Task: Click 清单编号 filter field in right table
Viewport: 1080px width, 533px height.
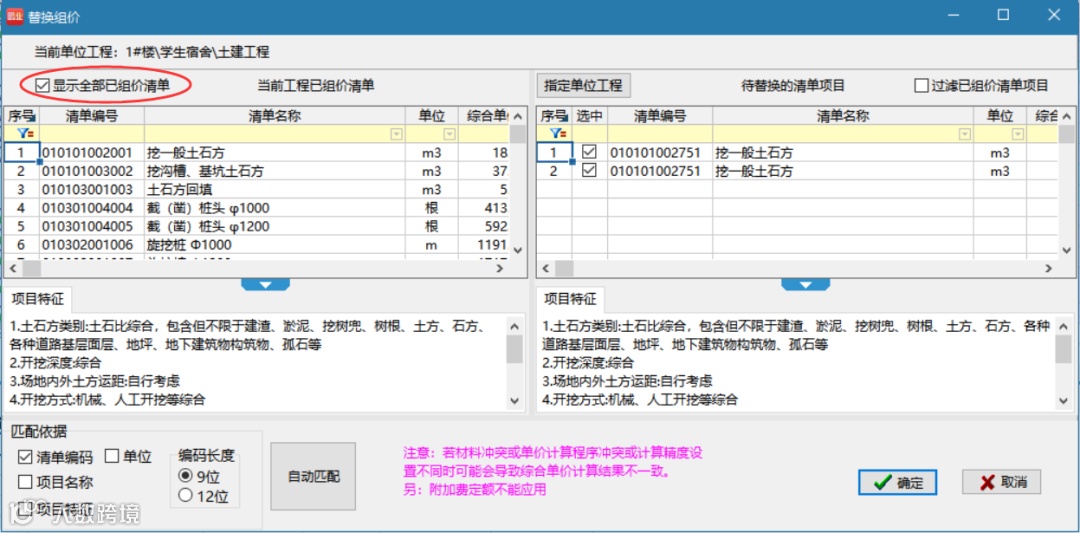Action: [660, 134]
